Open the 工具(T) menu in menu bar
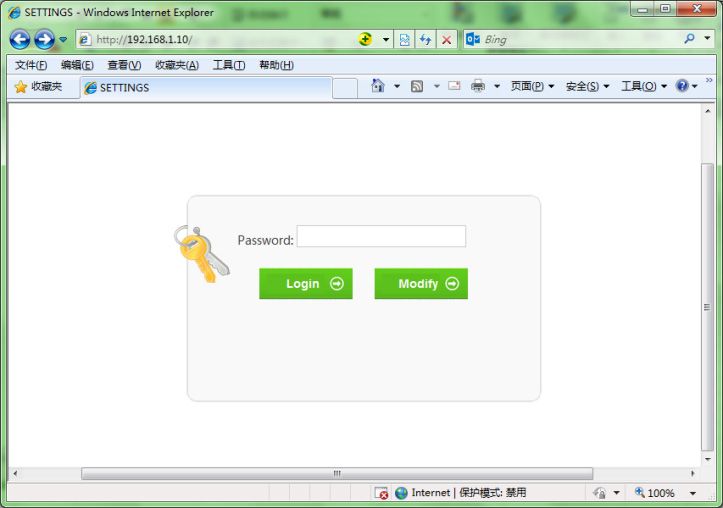723x508 pixels. coord(229,65)
